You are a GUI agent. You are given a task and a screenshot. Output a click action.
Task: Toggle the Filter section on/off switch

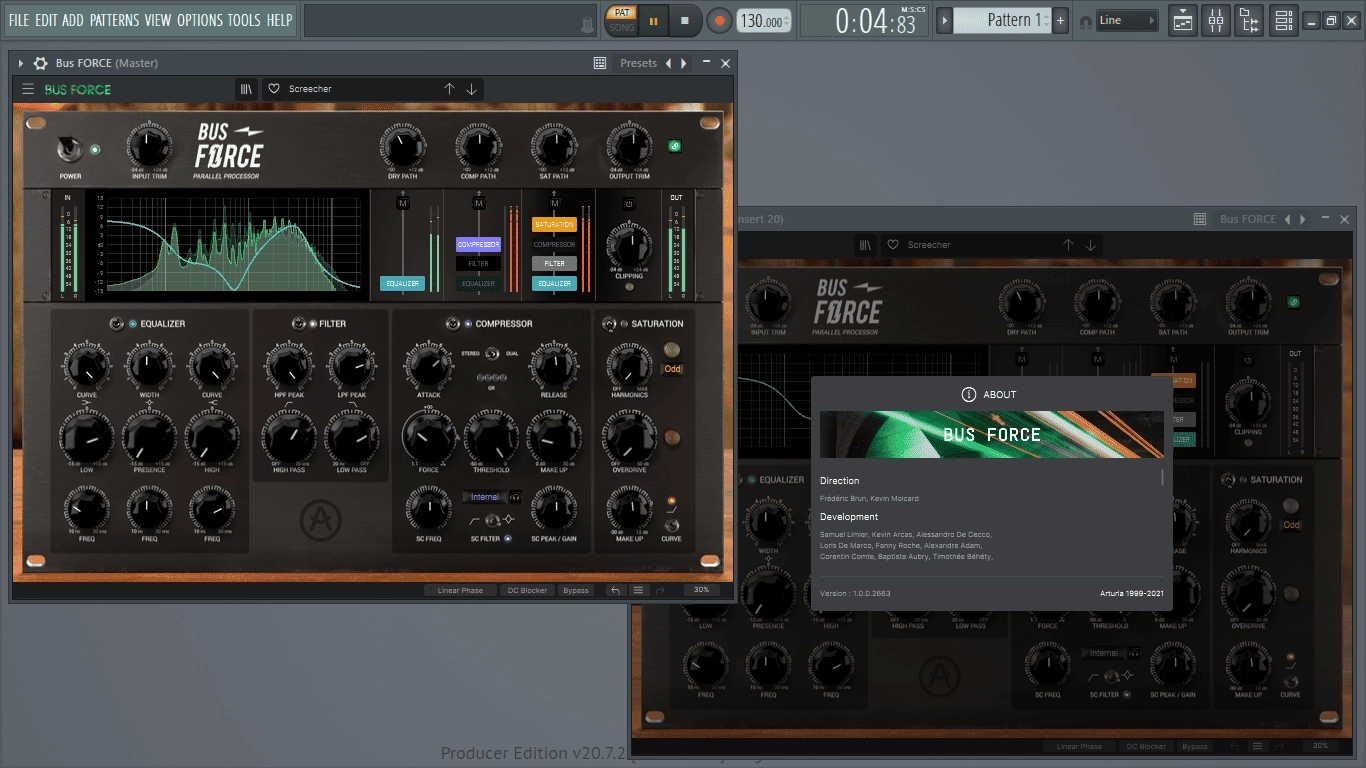[298, 324]
